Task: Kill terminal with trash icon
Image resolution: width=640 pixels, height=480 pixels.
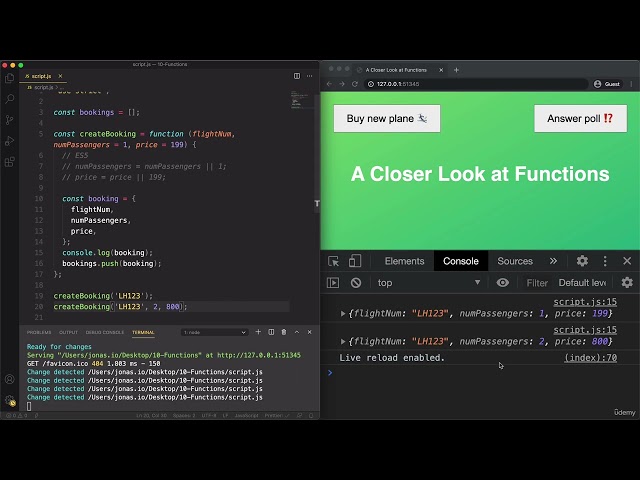Action: tap(284, 332)
